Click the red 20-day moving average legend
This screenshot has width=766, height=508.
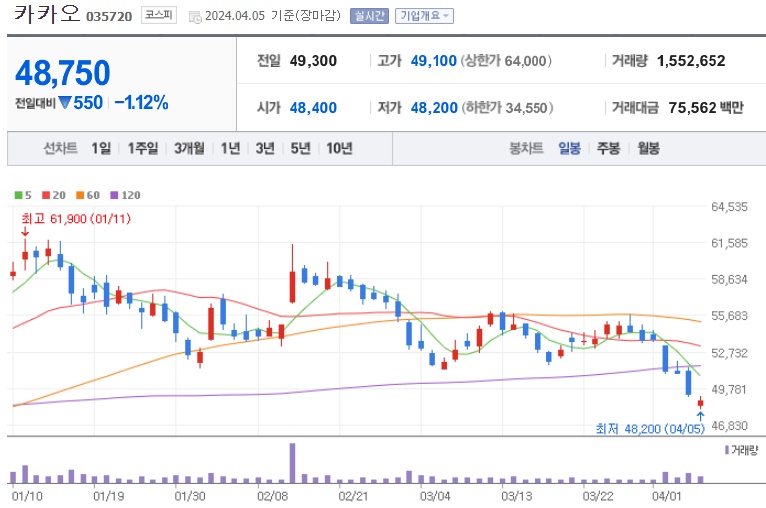(54, 195)
